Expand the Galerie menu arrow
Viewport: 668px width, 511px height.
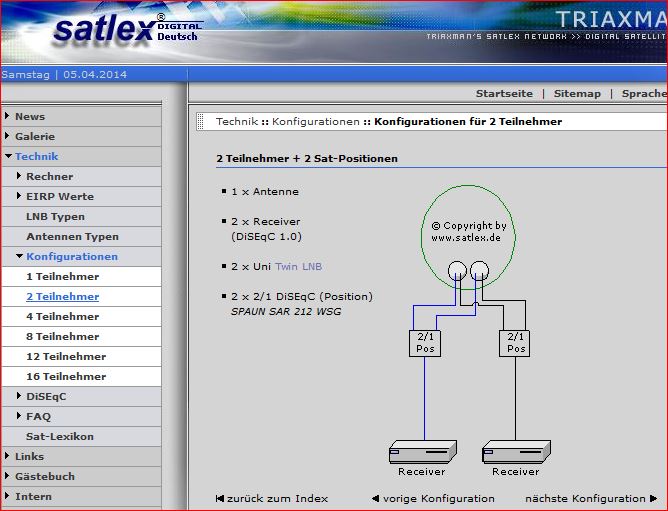click(7, 136)
